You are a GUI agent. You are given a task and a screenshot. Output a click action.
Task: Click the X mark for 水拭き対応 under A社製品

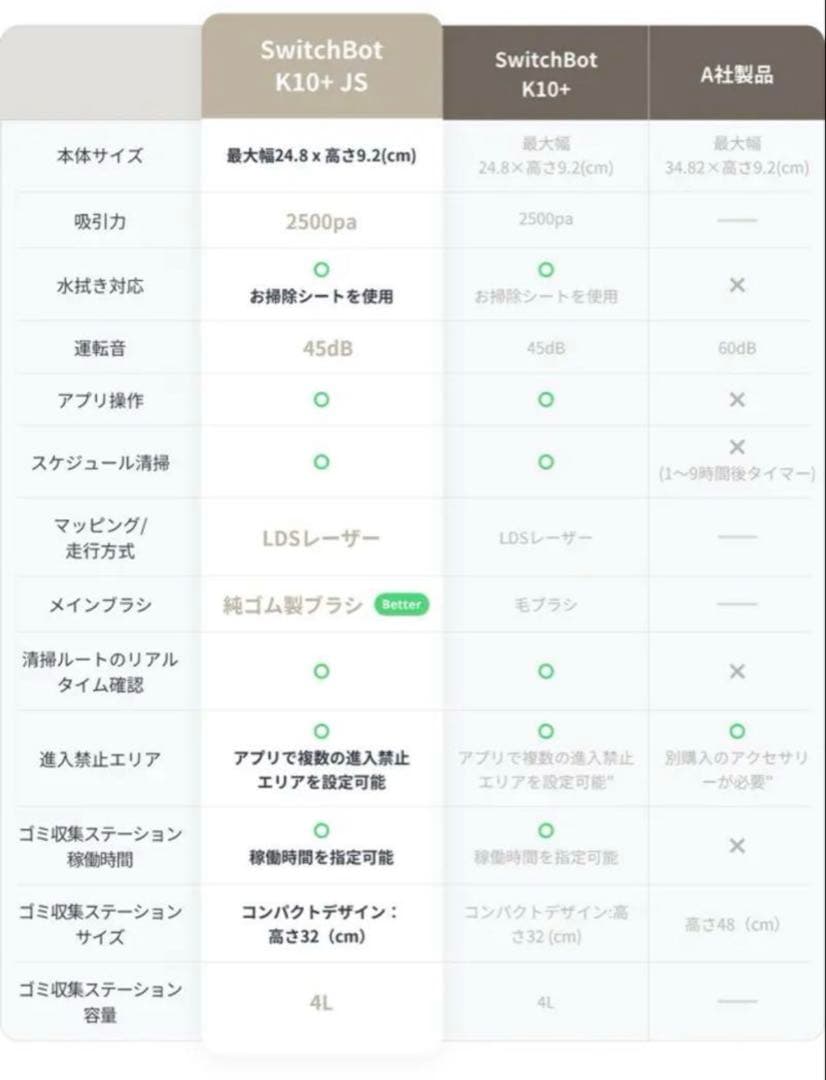tap(737, 285)
